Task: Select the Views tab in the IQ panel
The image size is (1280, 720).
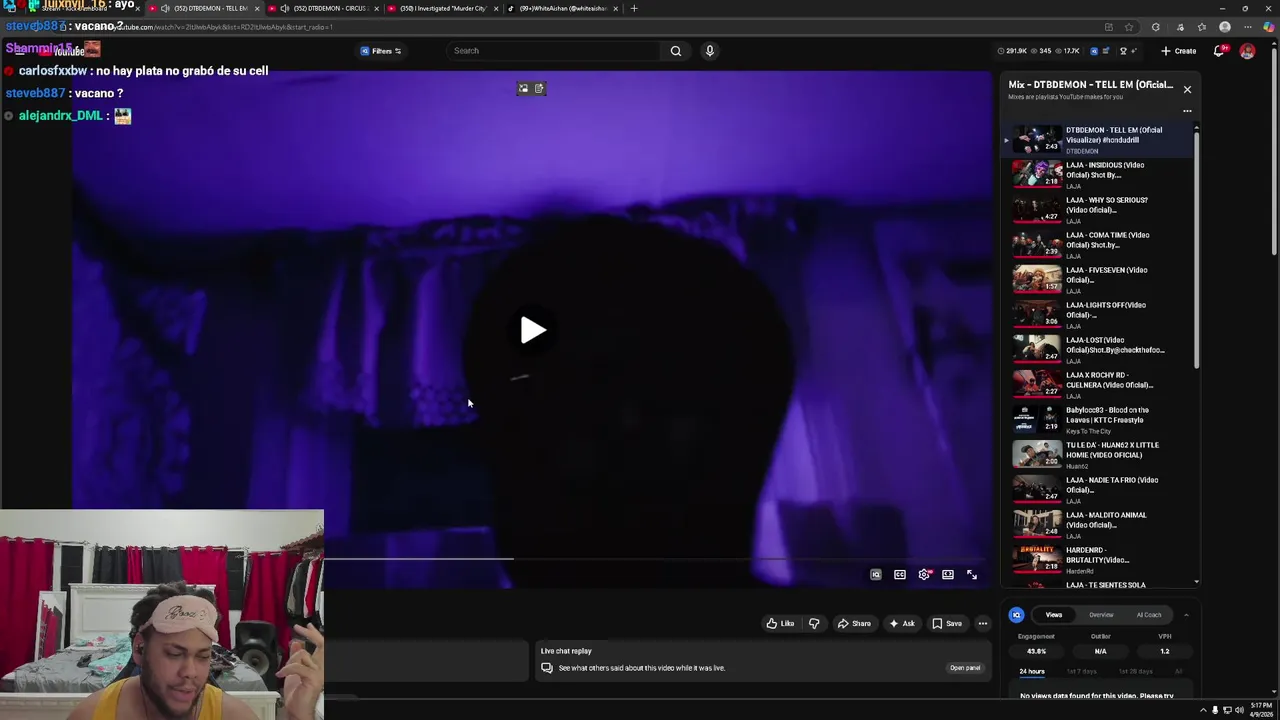Action: click(x=1054, y=615)
